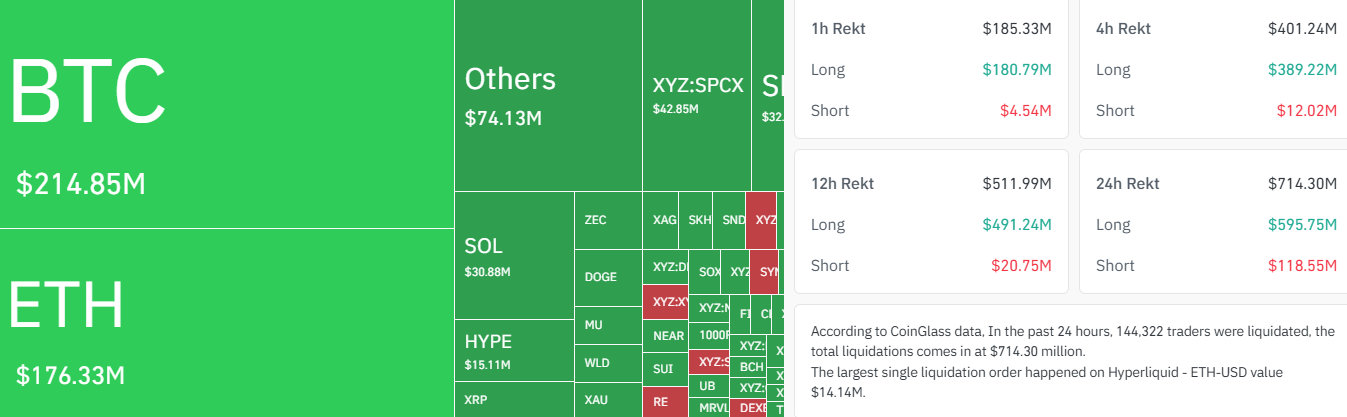Click the XYZ:SPCX heatmap tile

pyautogui.click(x=697, y=95)
